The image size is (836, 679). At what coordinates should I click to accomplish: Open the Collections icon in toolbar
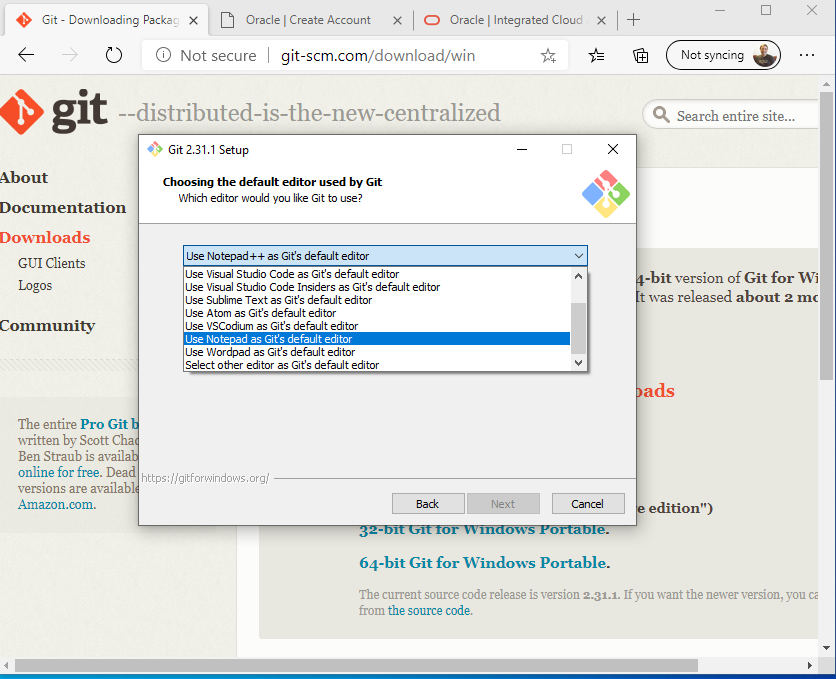(641, 56)
